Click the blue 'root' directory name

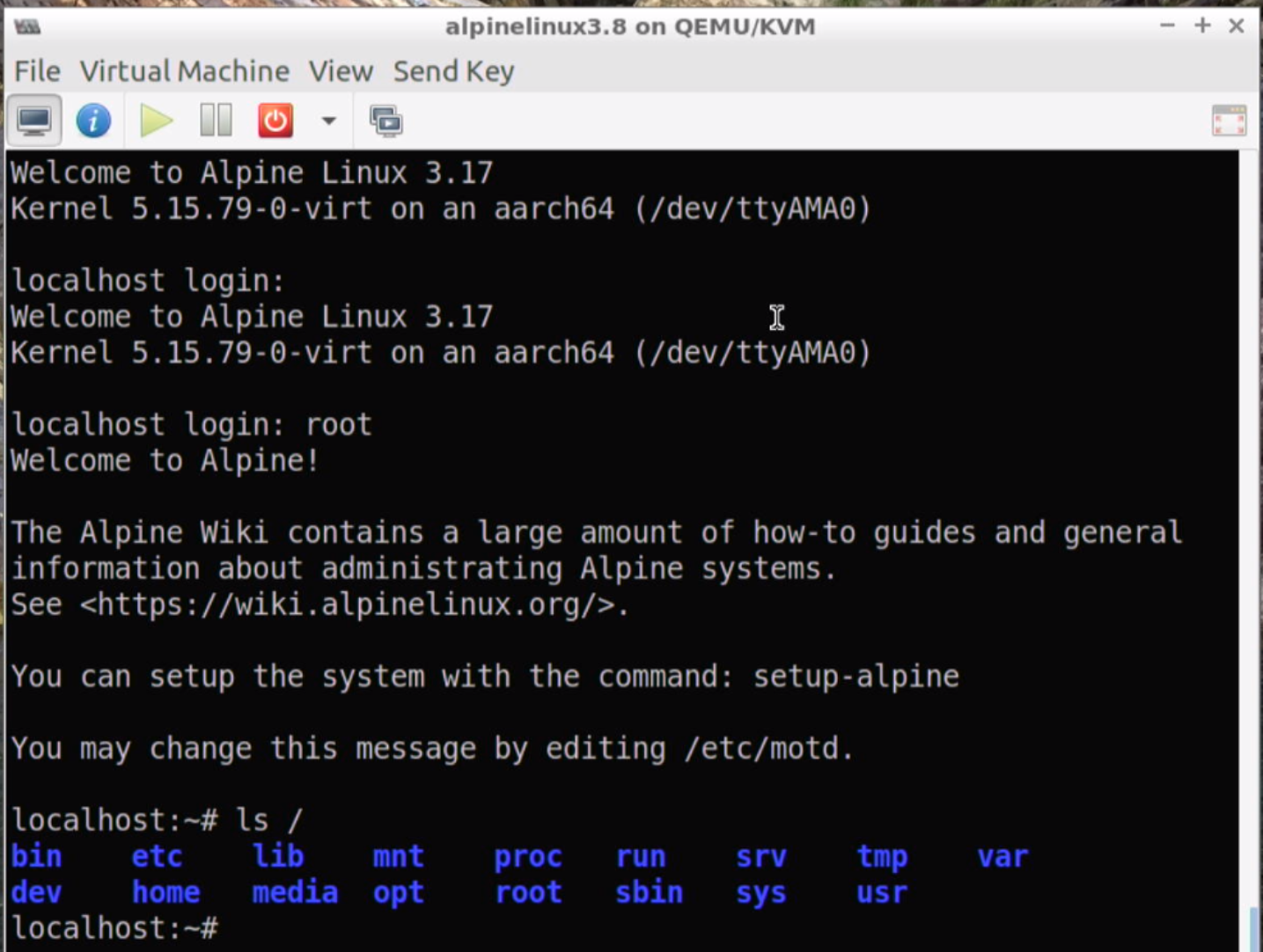click(527, 892)
